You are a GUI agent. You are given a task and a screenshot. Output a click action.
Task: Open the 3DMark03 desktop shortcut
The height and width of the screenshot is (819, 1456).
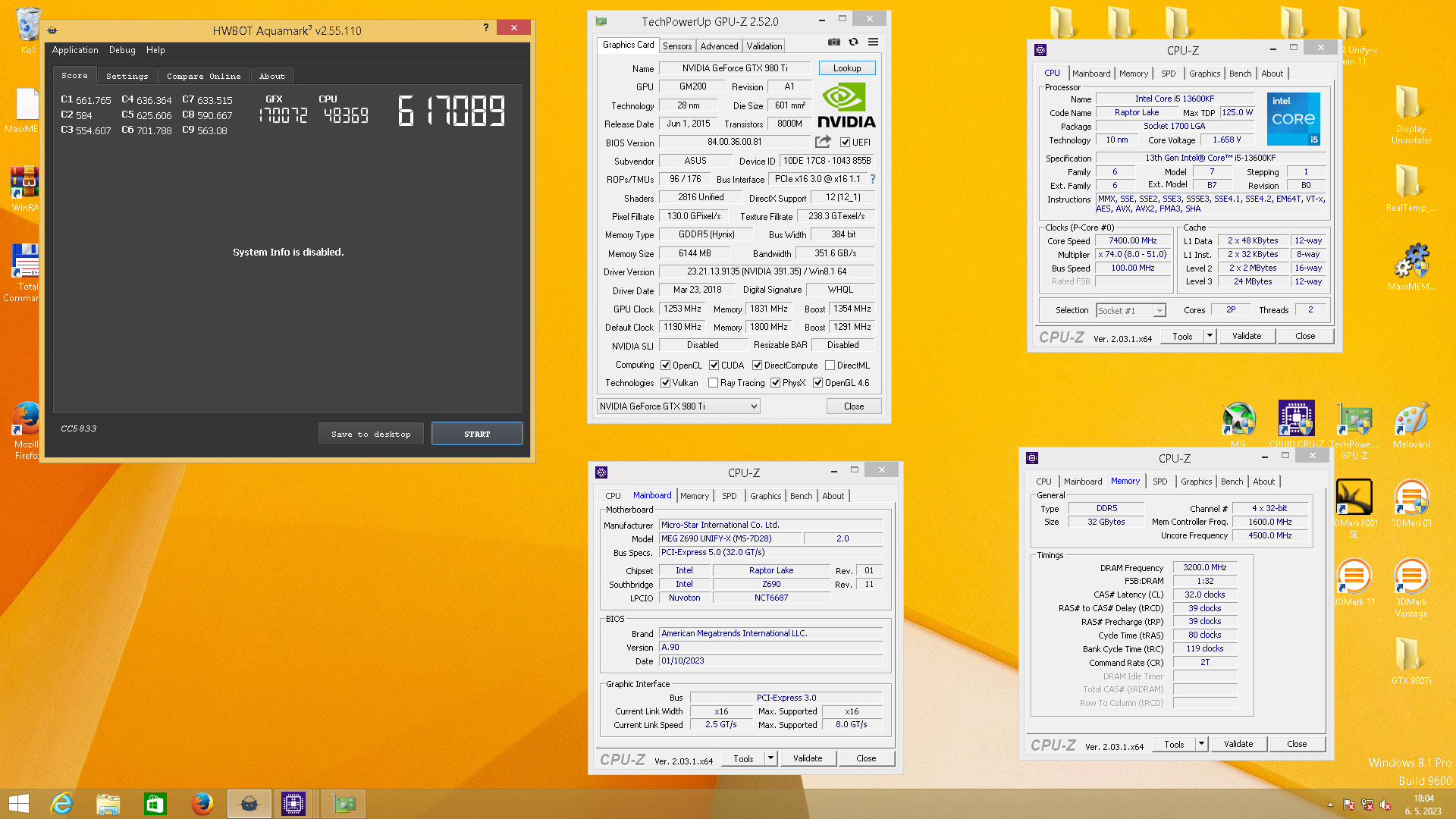1411,502
